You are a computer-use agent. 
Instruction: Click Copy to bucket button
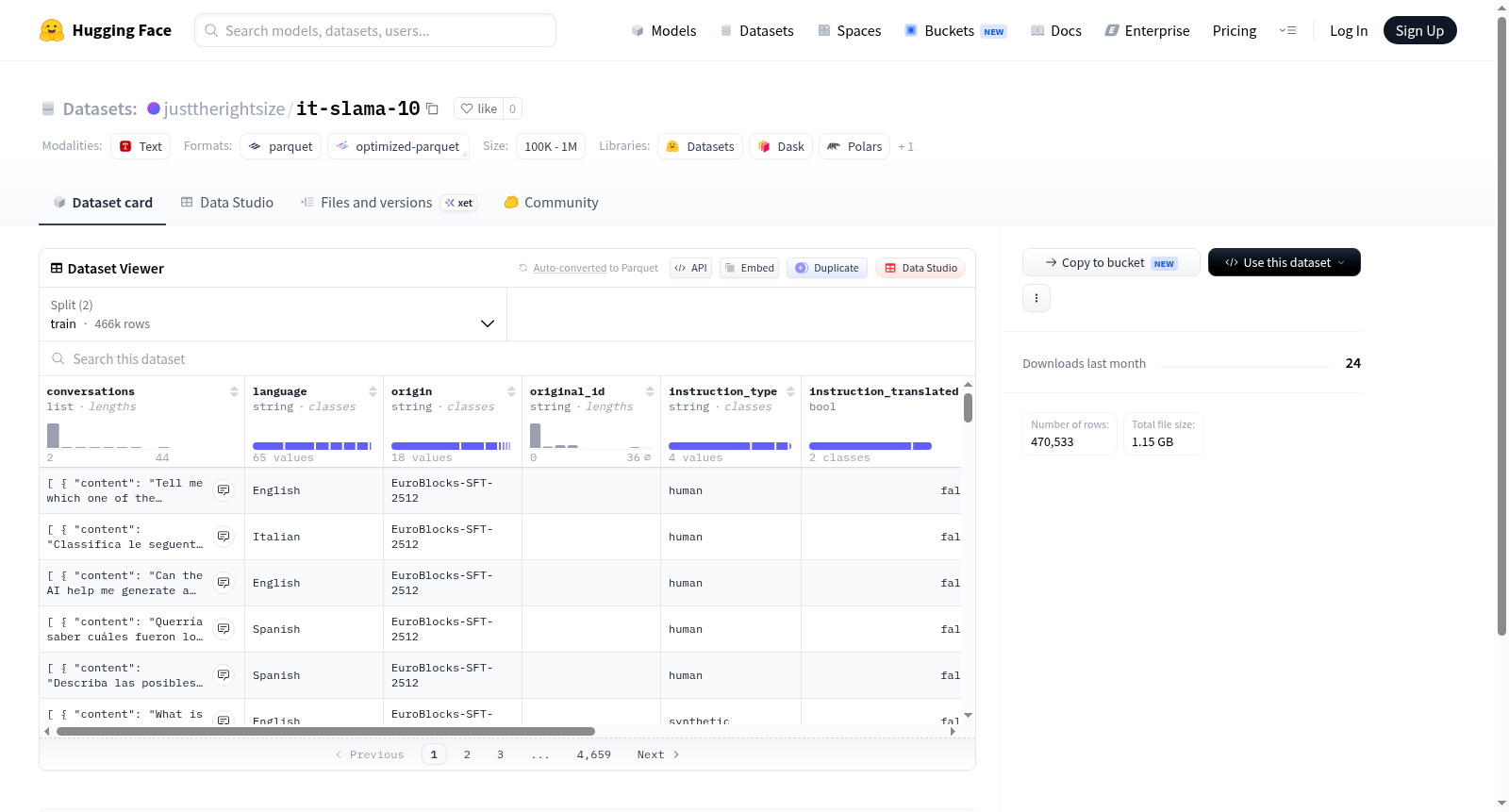coord(1111,262)
